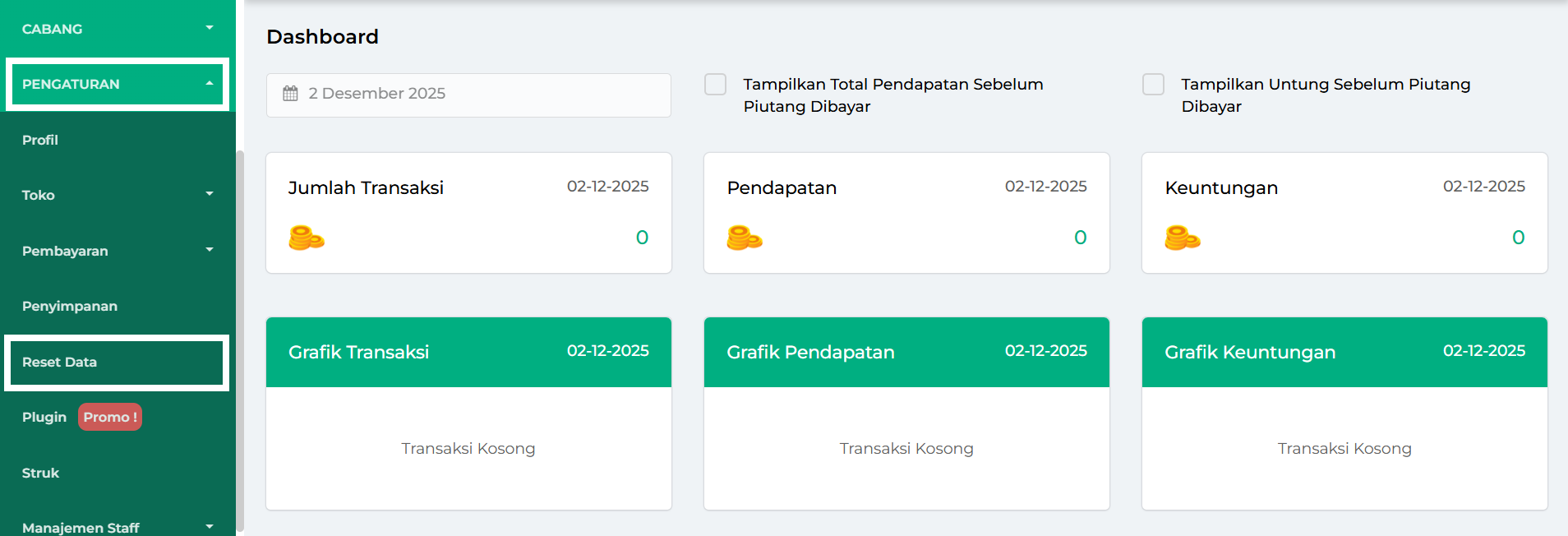Open the Penyimpanan menu item
The image size is (1568, 536).
pyautogui.click(x=70, y=306)
